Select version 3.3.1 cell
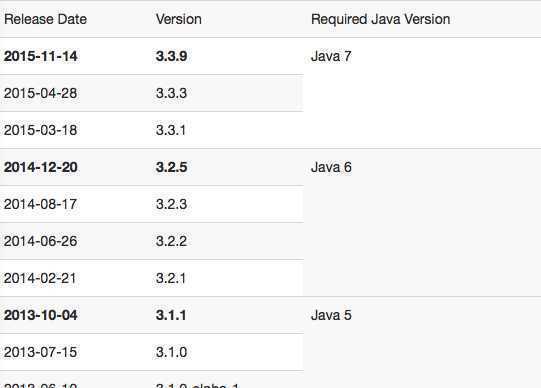This screenshot has width=541, height=388. tap(171, 130)
